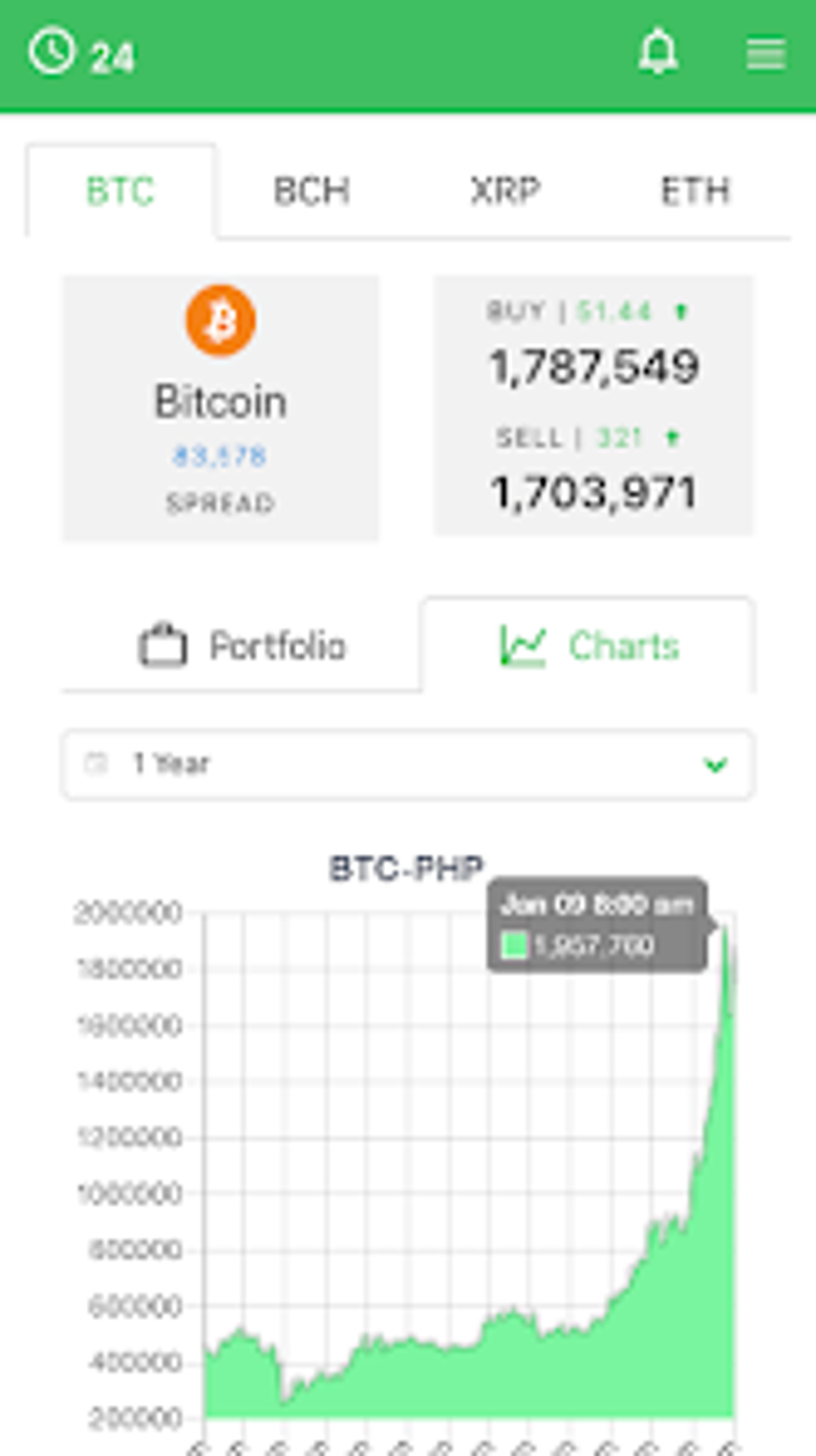This screenshot has height=1456, width=816.
Task: Click the green arrow beside BUY
Action: [681, 311]
